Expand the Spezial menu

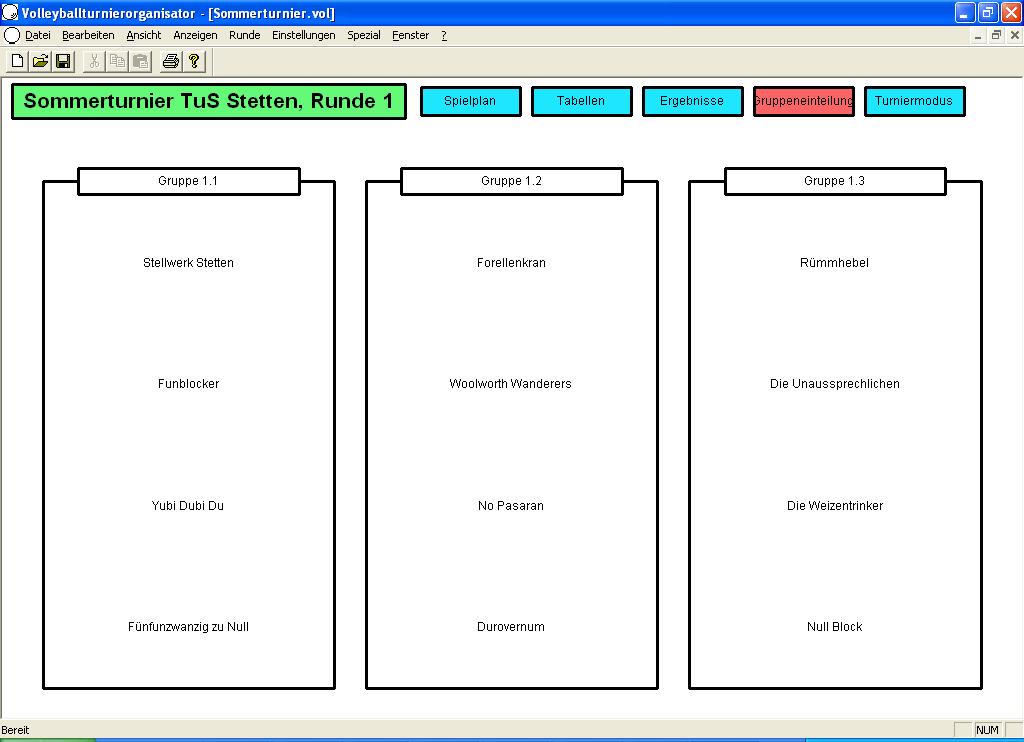click(x=363, y=35)
